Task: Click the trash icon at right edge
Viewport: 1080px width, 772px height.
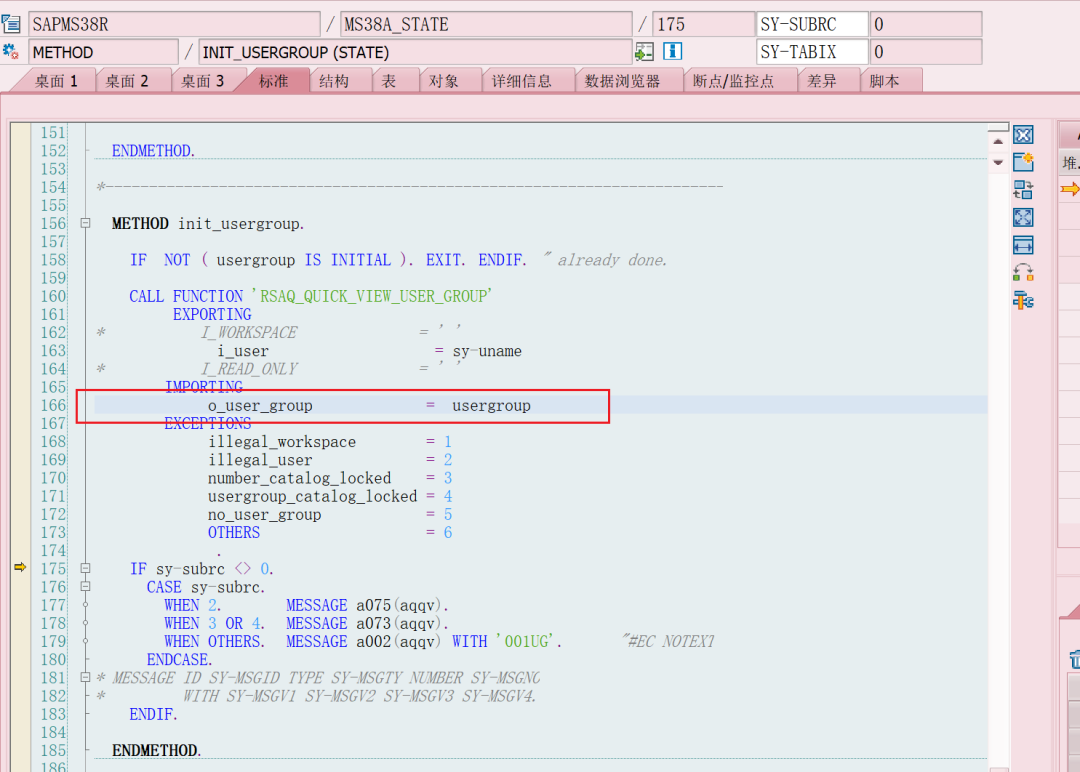Action: coord(1074,659)
